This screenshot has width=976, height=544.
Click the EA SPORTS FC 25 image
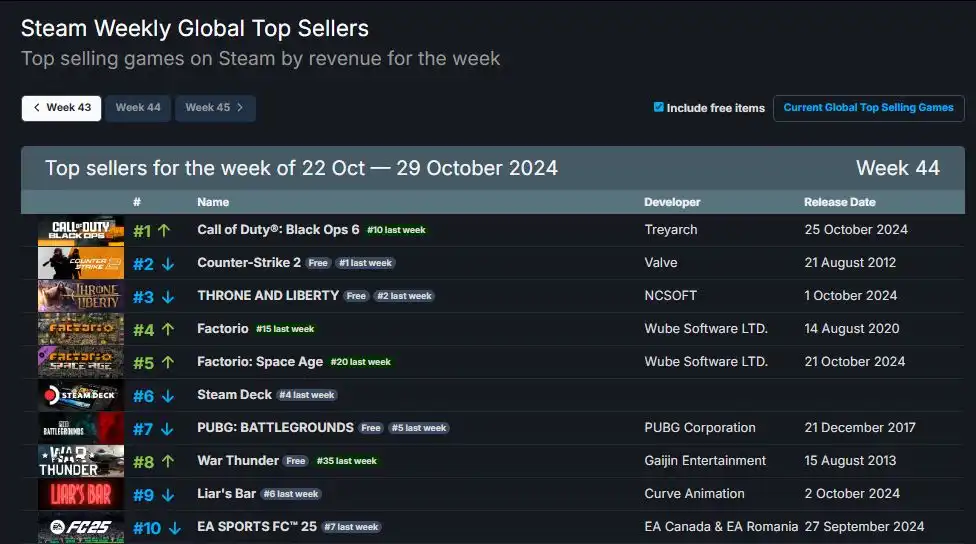pyautogui.click(x=81, y=527)
